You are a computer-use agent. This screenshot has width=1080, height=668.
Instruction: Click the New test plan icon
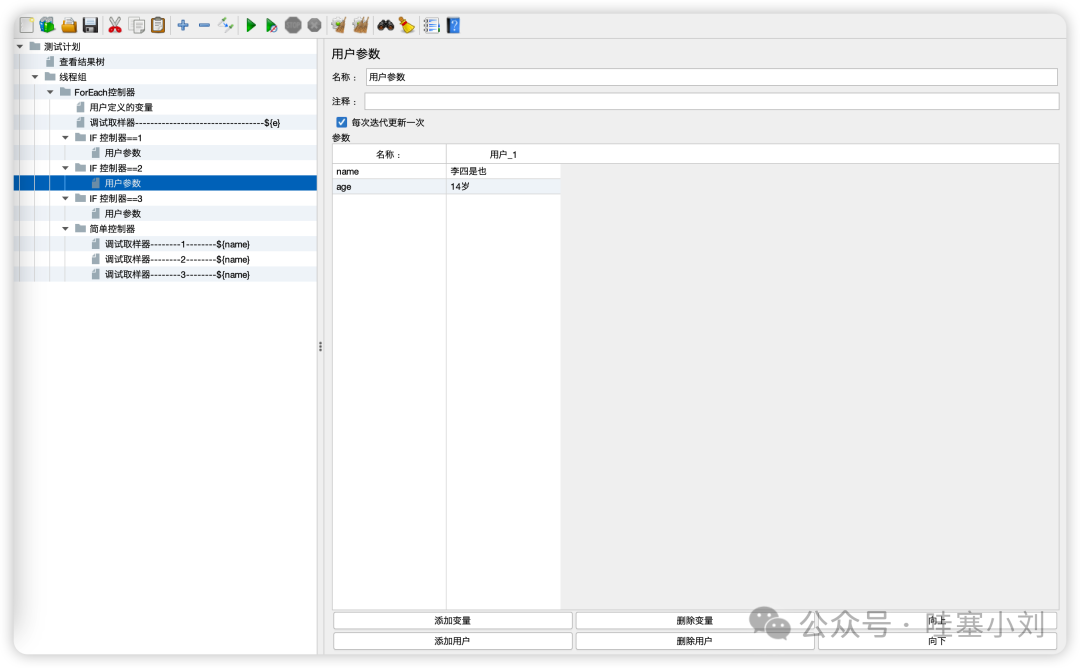(27, 25)
